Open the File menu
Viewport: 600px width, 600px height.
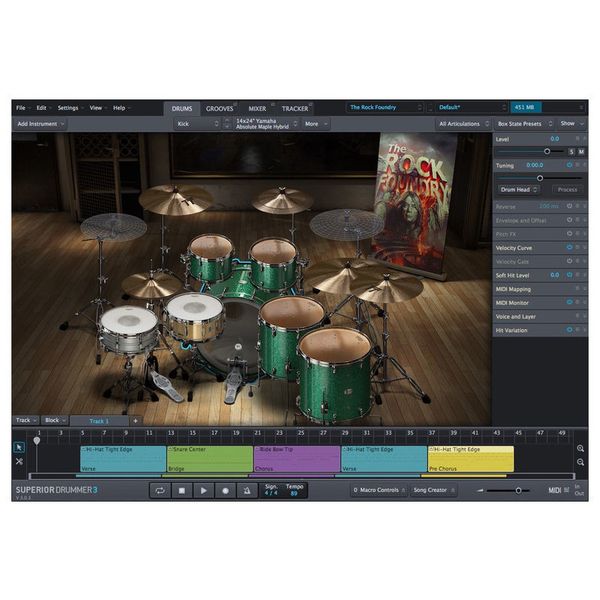tap(23, 108)
